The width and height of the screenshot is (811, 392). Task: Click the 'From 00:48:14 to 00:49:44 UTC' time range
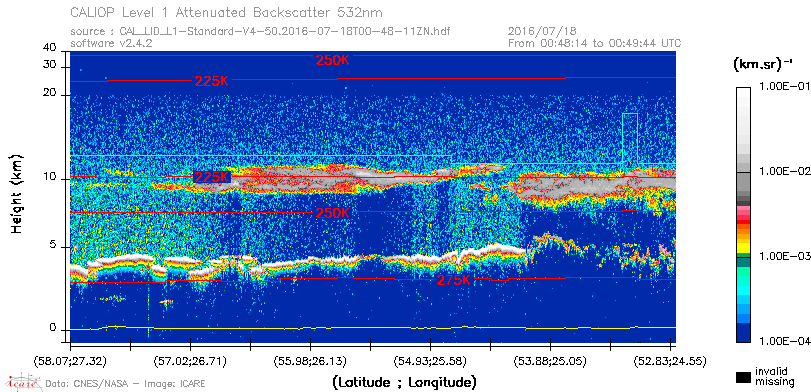[594, 43]
